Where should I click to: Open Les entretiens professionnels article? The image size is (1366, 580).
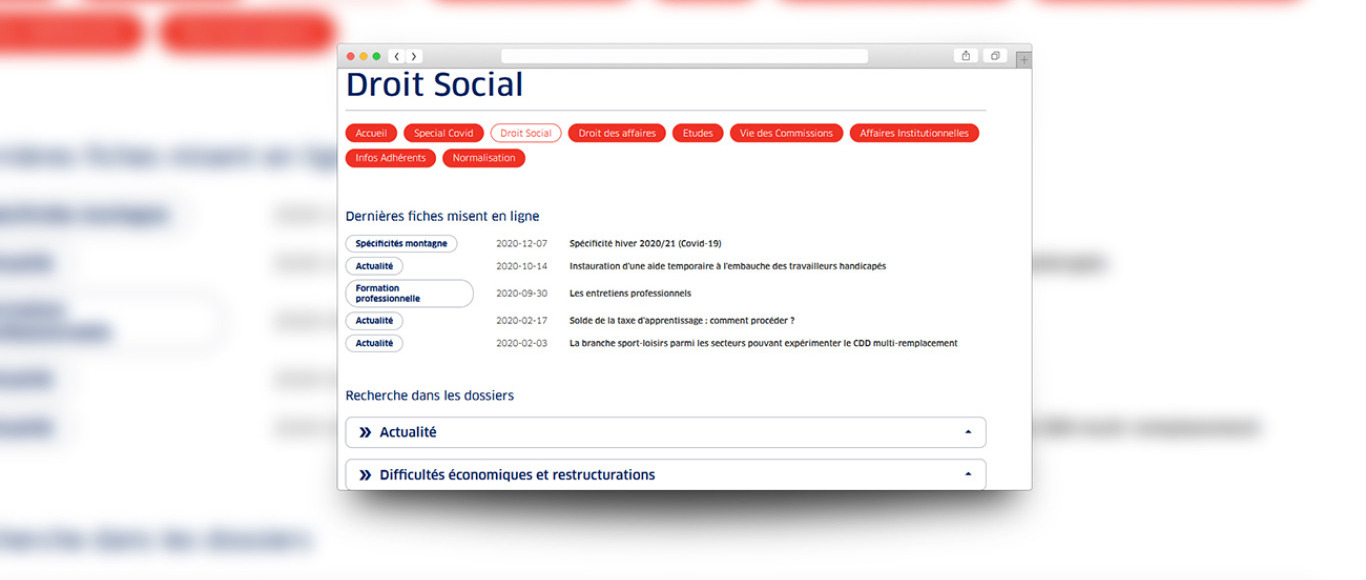630,293
